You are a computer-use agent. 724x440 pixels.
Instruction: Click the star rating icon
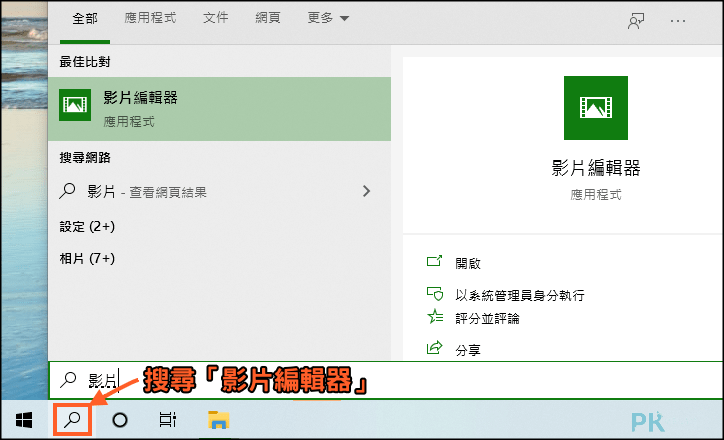coord(435,317)
